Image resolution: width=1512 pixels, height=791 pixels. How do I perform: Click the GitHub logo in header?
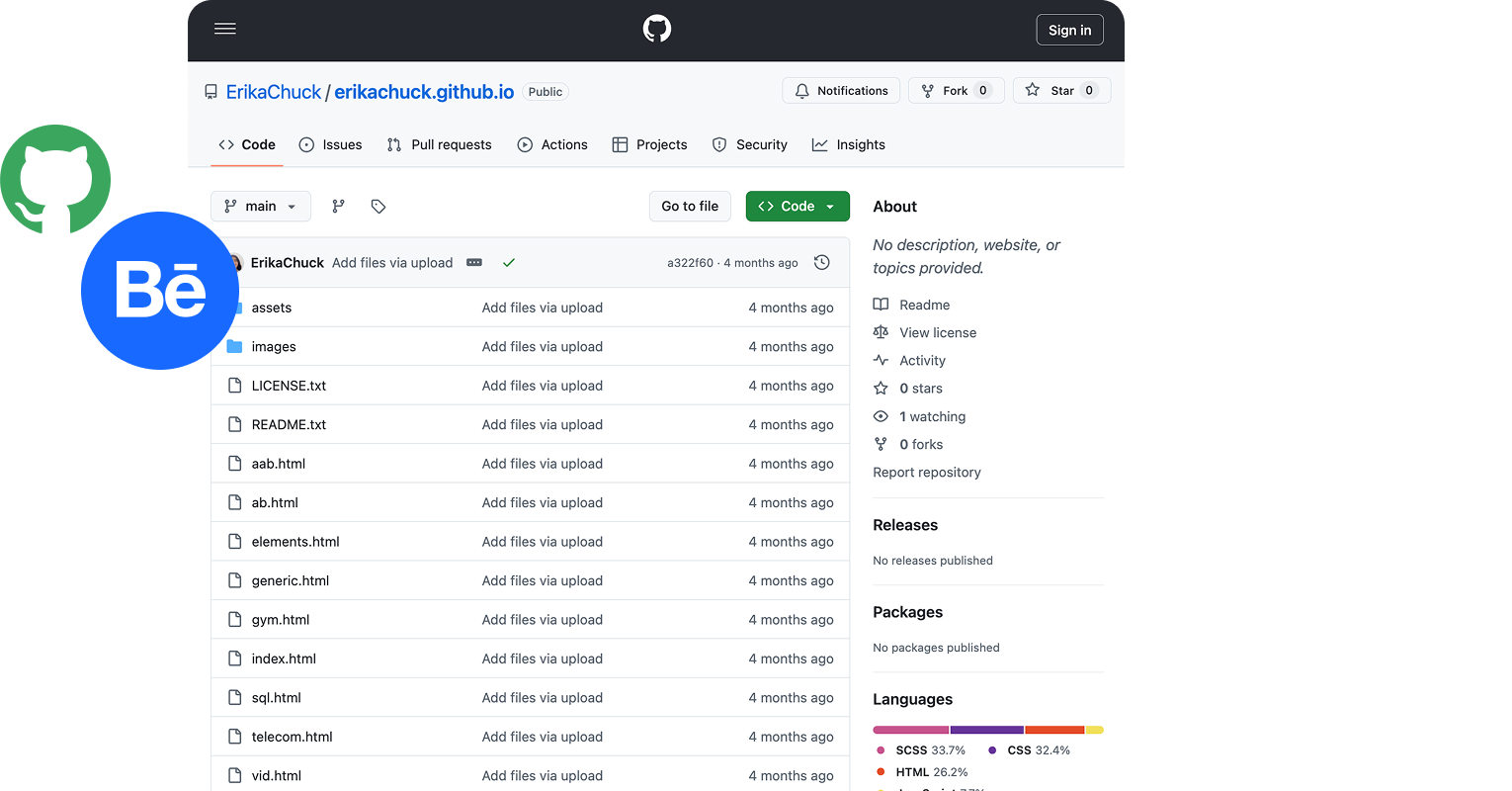pos(656,29)
